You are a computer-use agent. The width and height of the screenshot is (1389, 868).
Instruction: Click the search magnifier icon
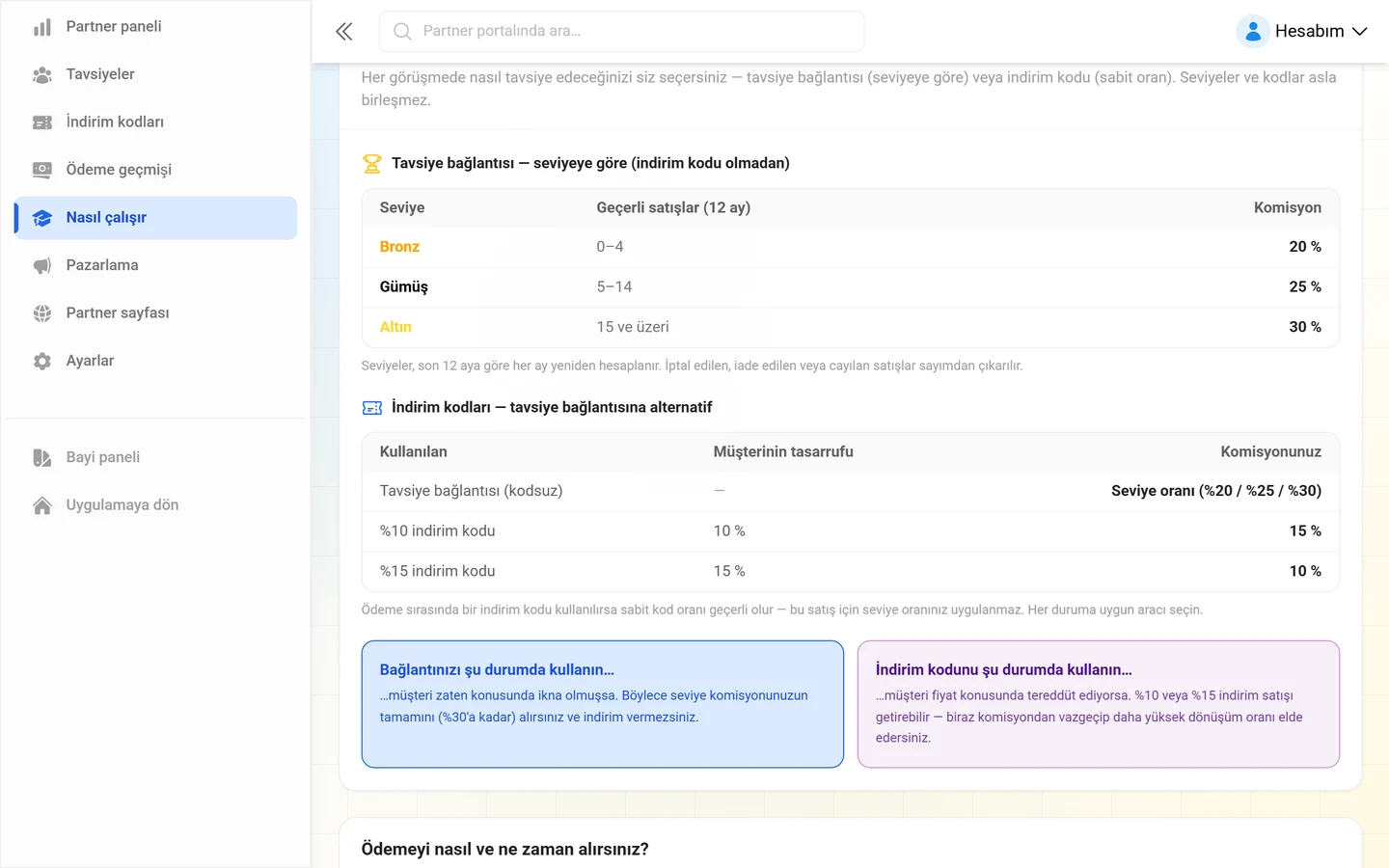click(x=402, y=32)
